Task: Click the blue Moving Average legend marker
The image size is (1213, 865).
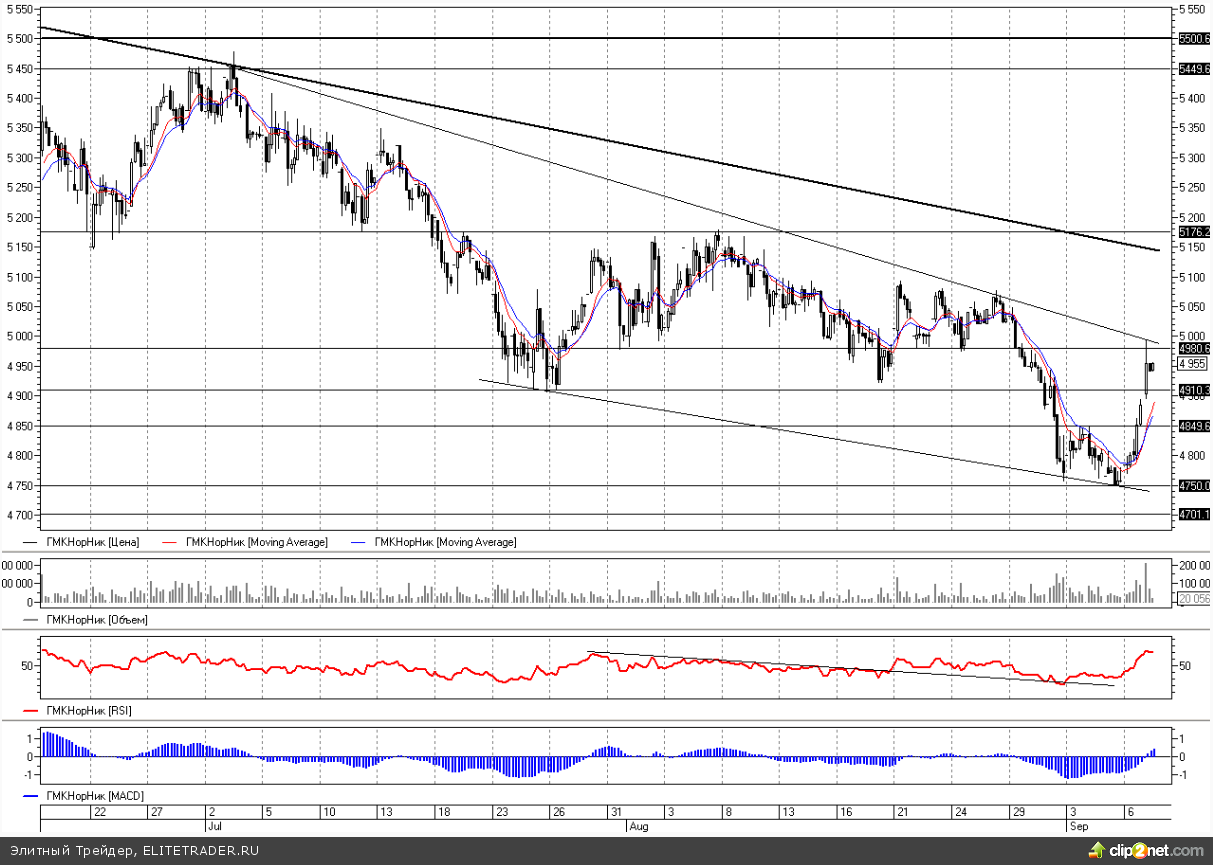Action: click(x=360, y=542)
